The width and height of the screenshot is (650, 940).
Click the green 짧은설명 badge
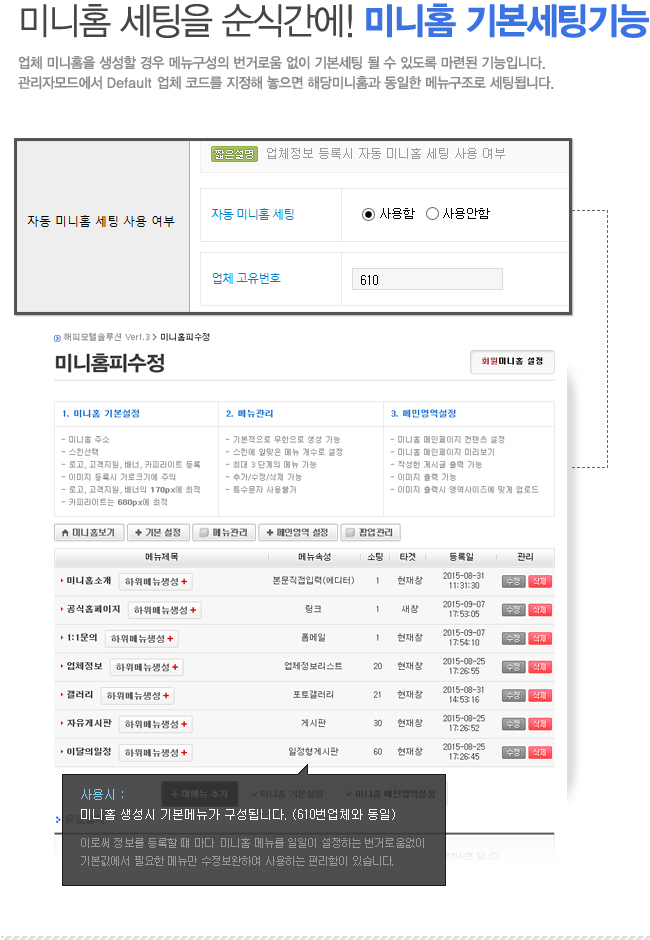pos(234,154)
